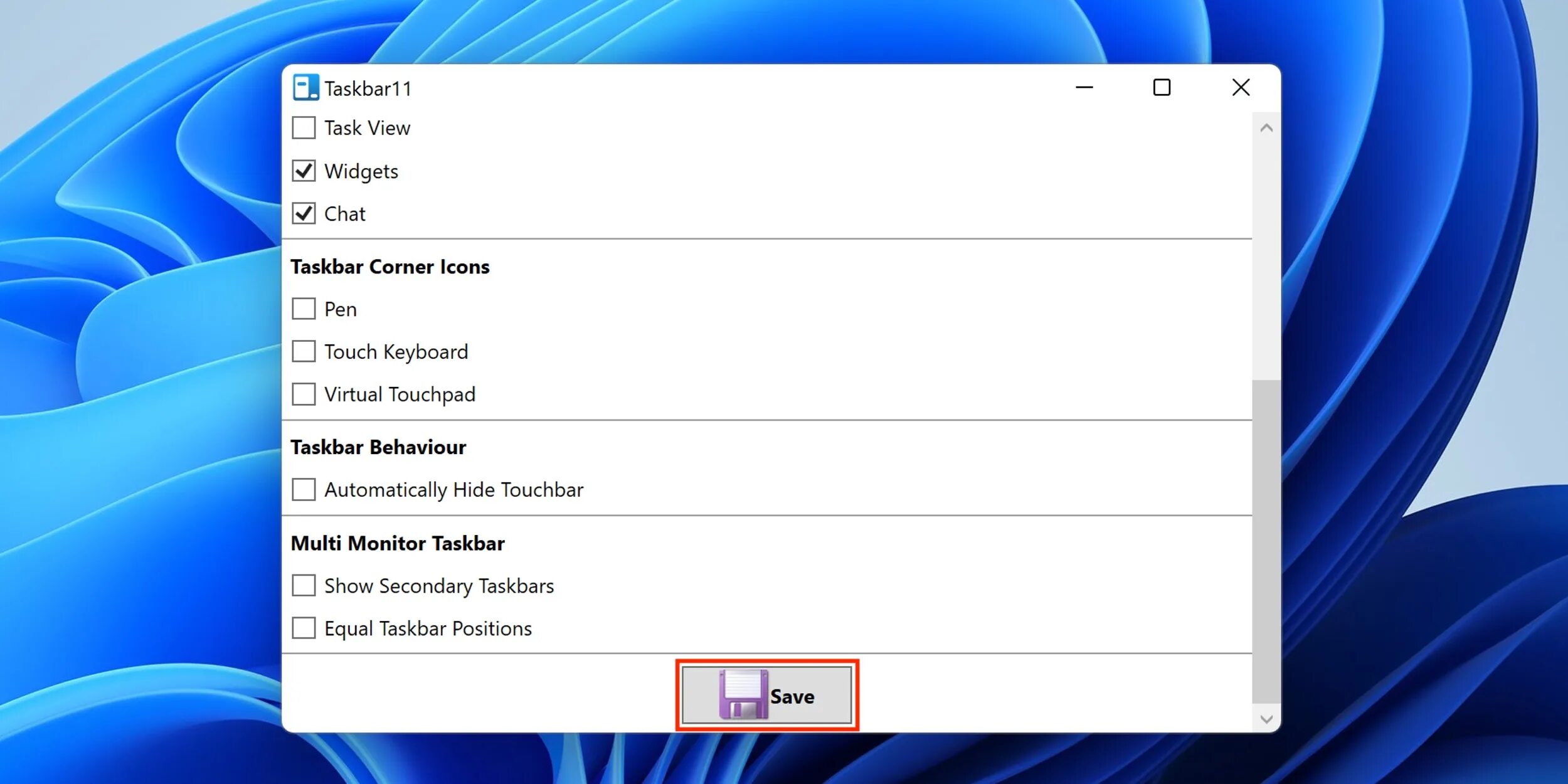Click the Taskbar11 window title text
This screenshot has width=1568, height=784.
click(x=368, y=89)
